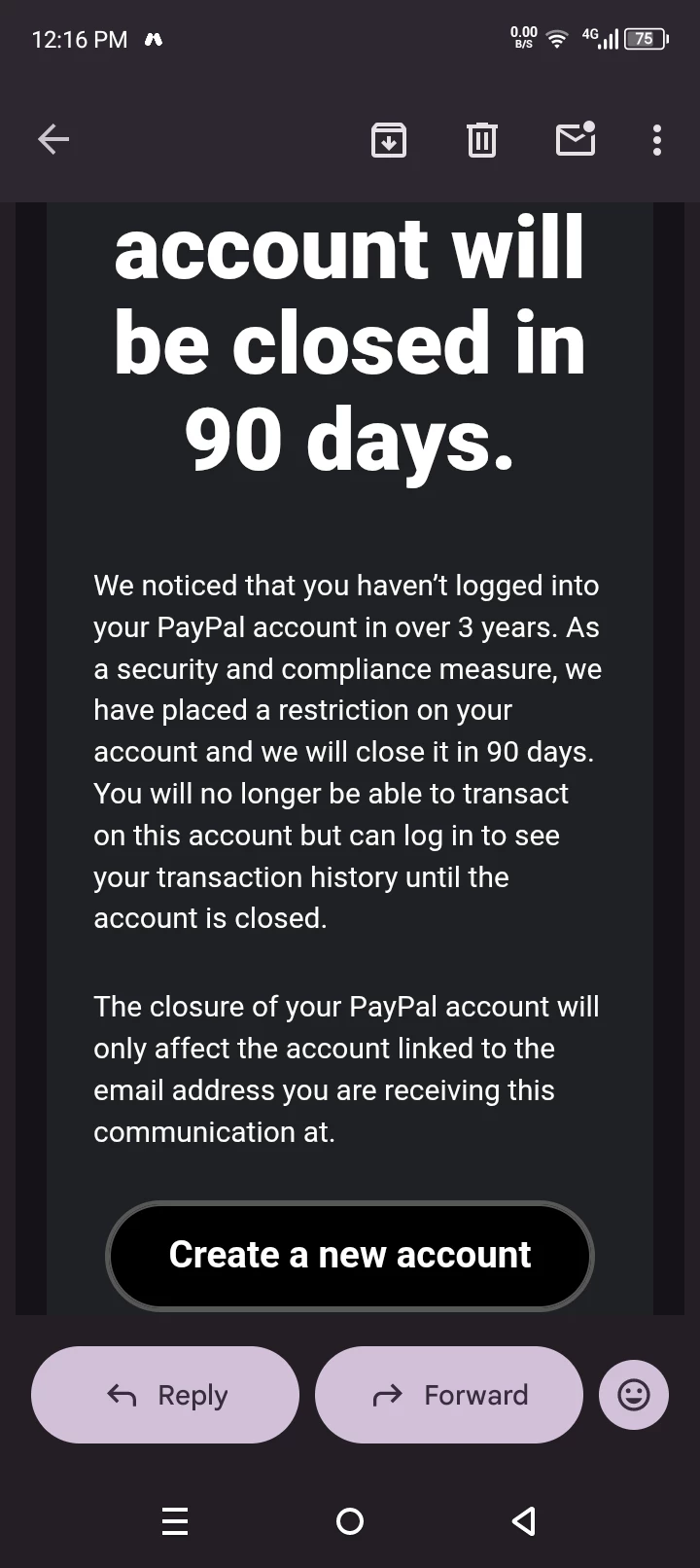
Task: Add an emoji reaction
Action: pos(634,1395)
